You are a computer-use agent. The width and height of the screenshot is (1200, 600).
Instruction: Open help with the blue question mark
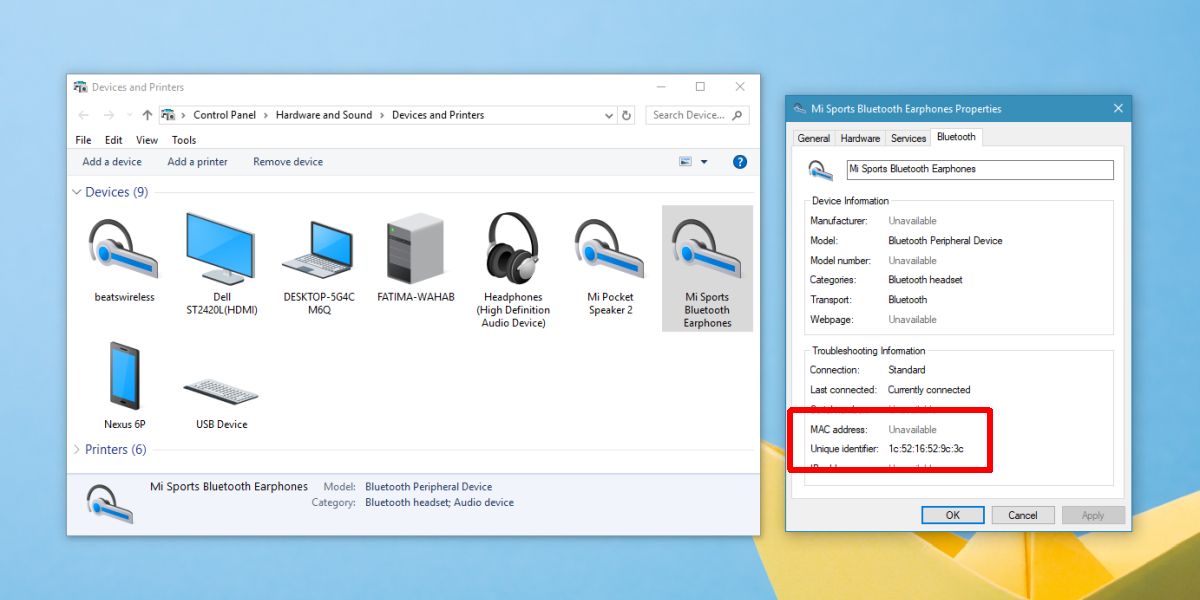click(x=740, y=161)
